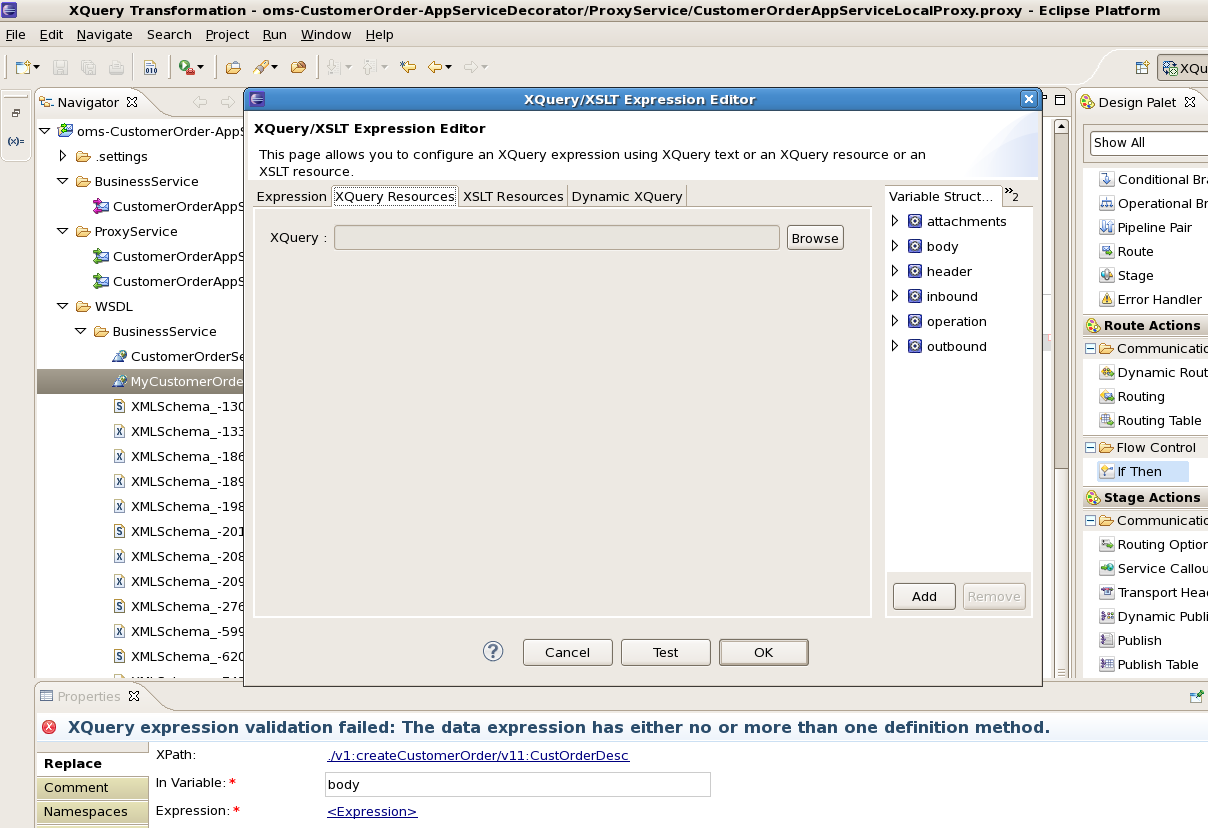Select the Namespaces tab in Properties
Image resolution: width=1208 pixels, height=828 pixels.
pyautogui.click(x=92, y=811)
